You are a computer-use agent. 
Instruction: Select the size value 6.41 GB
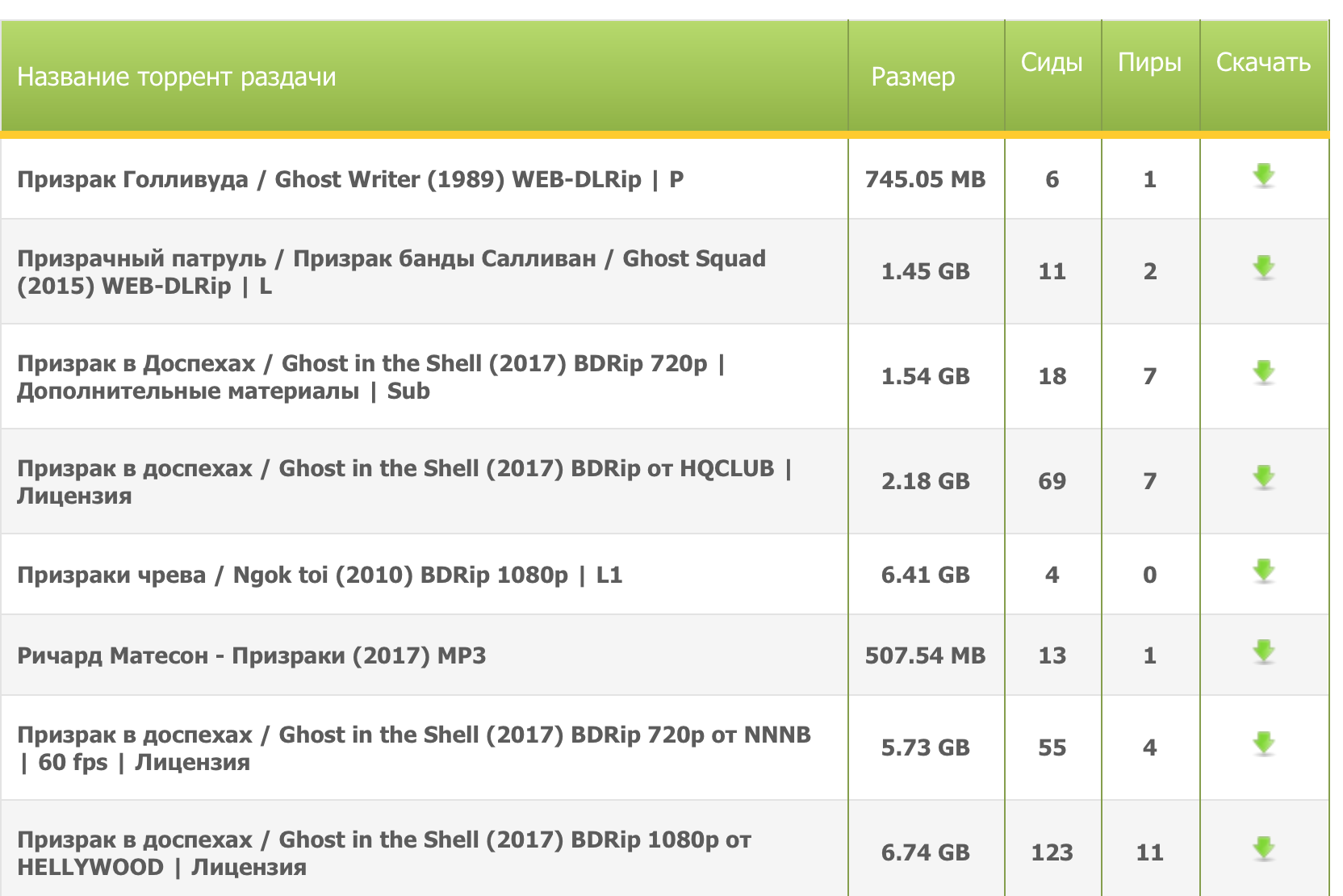[925, 575]
